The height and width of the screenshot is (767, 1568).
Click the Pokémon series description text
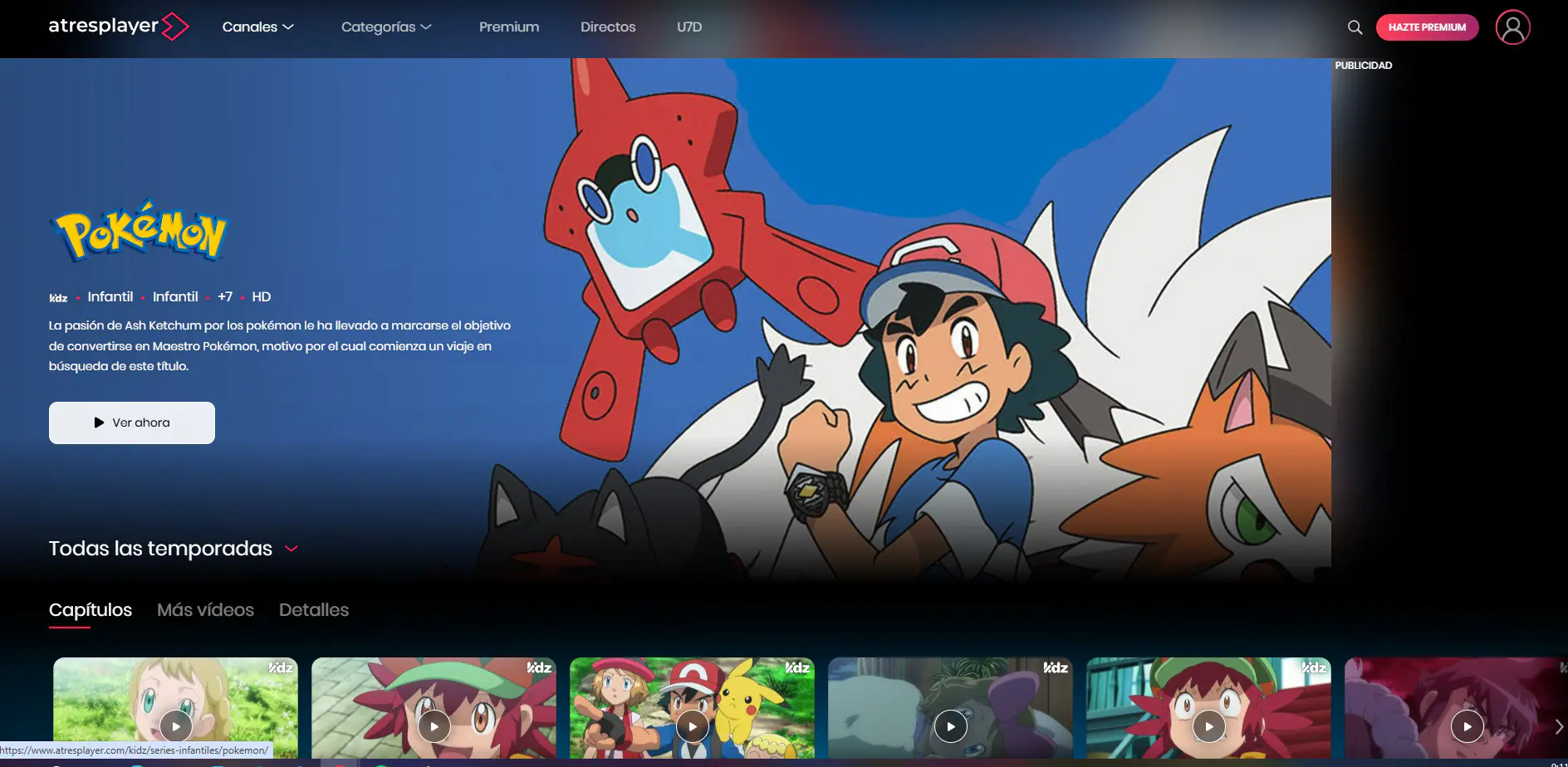click(x=279, y=345)
